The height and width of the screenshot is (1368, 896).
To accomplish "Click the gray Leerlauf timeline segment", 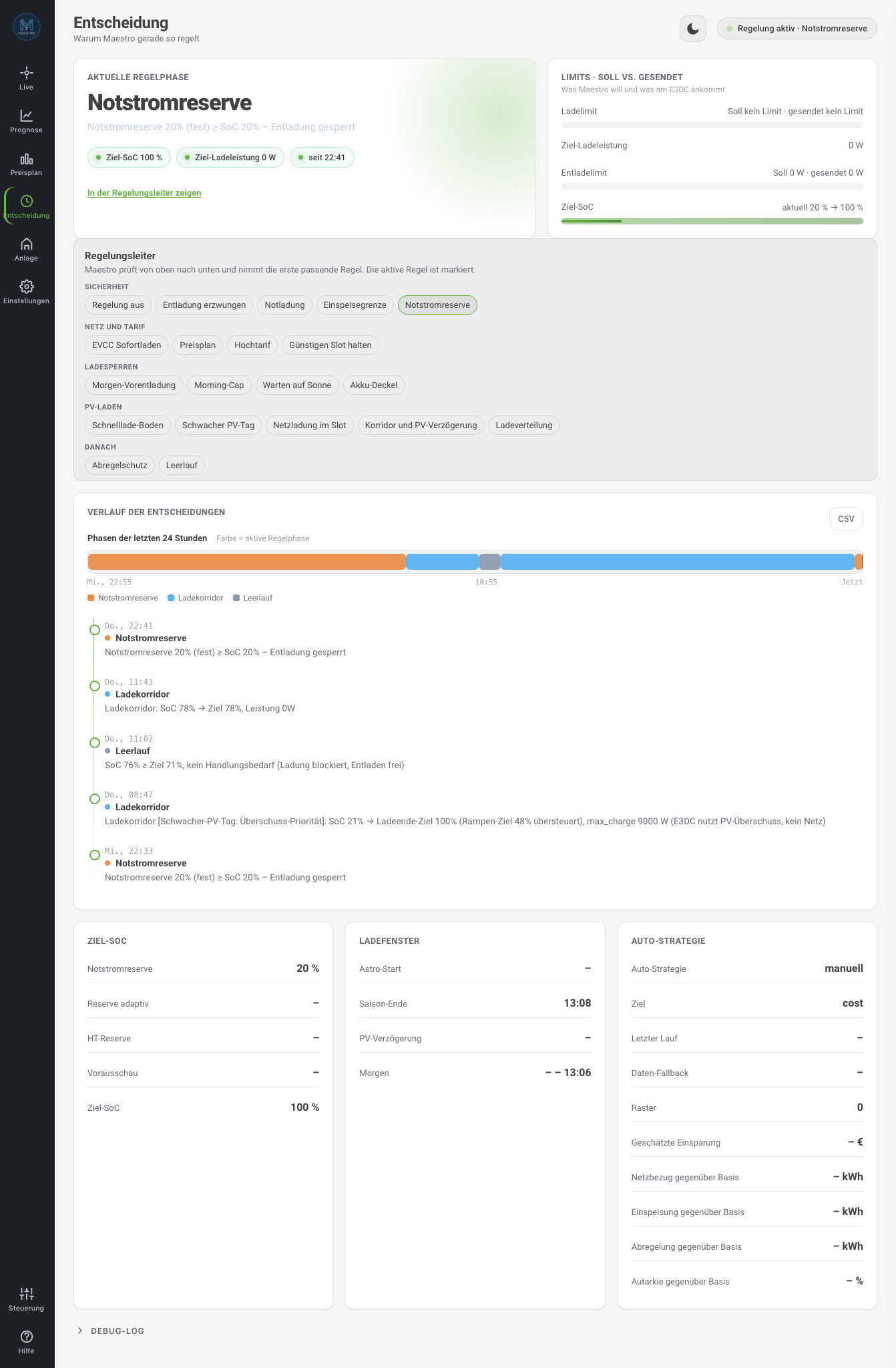I will tap(489, 562).
